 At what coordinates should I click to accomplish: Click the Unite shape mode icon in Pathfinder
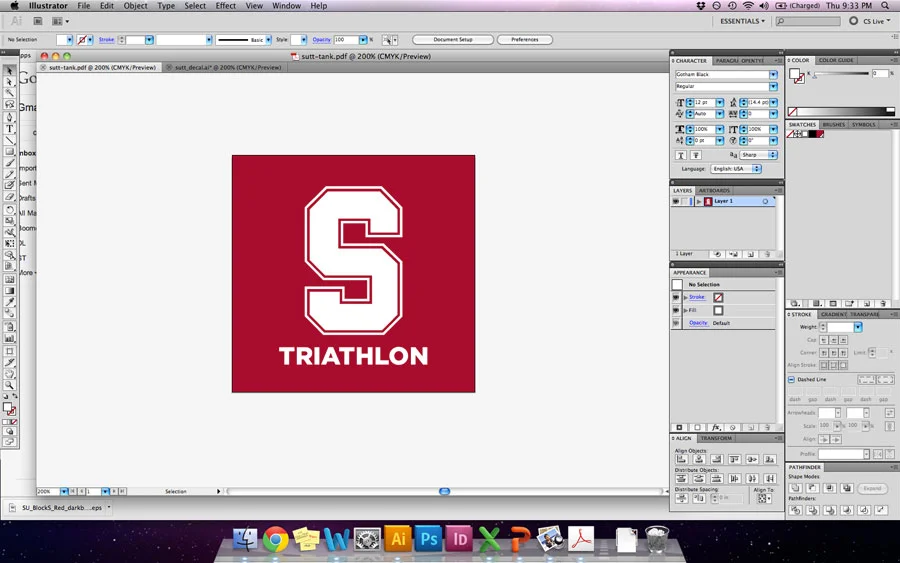796,488
